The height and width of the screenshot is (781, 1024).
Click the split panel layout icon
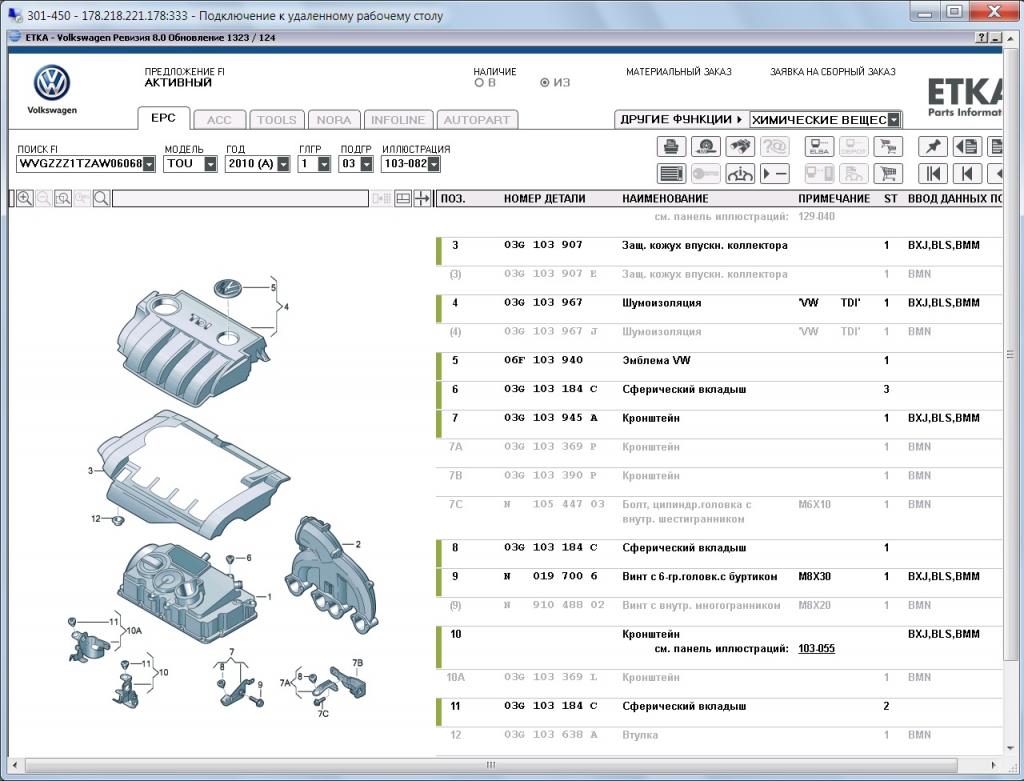pyautogui.click(x=403, y=199)
